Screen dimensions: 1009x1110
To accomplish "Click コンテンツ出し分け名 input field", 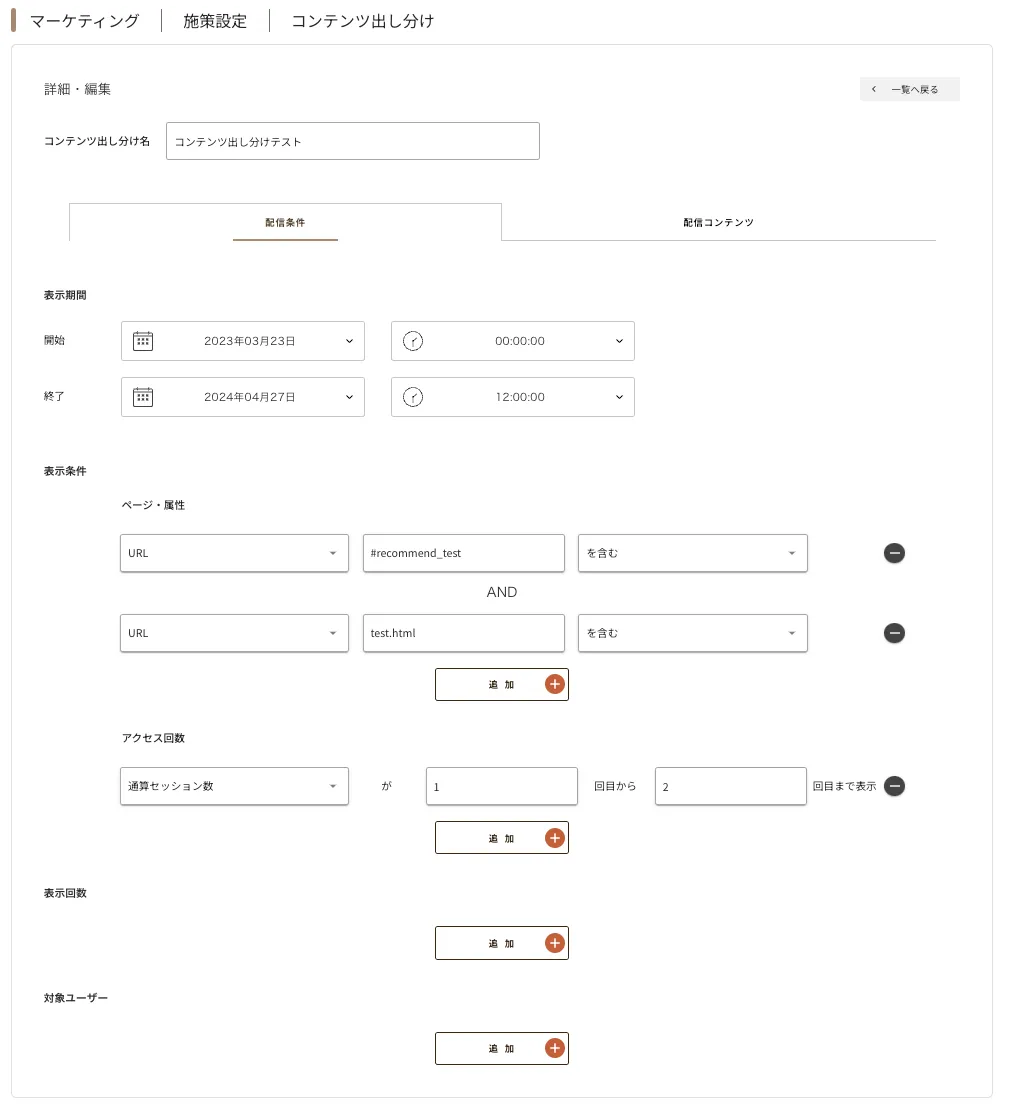I will [353, 141].
